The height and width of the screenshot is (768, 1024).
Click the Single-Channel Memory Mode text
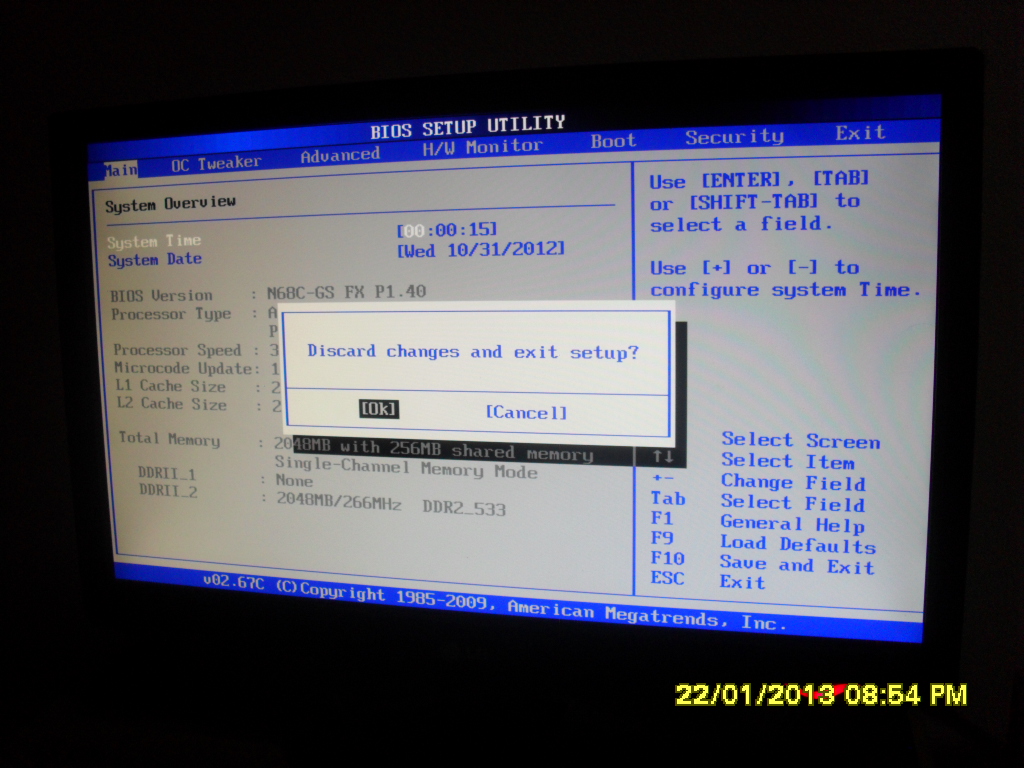[x=406, y=468]
